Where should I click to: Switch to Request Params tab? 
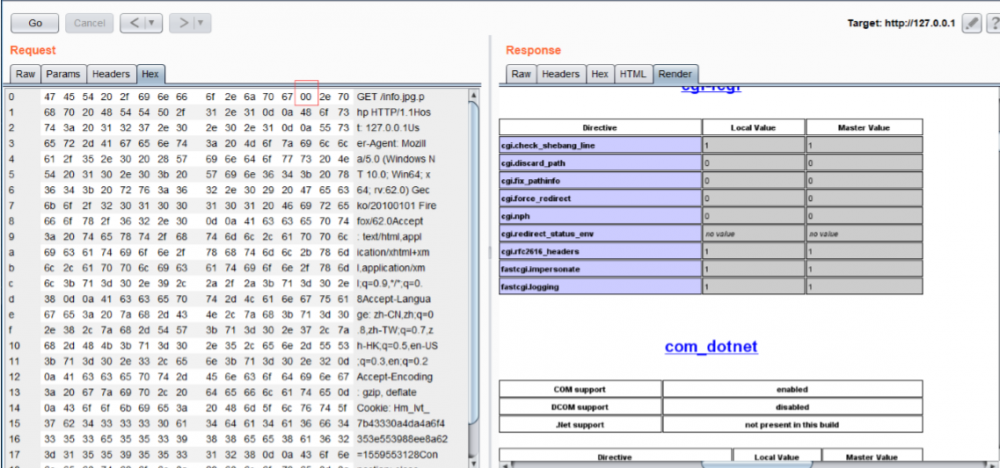pos(63,74)
